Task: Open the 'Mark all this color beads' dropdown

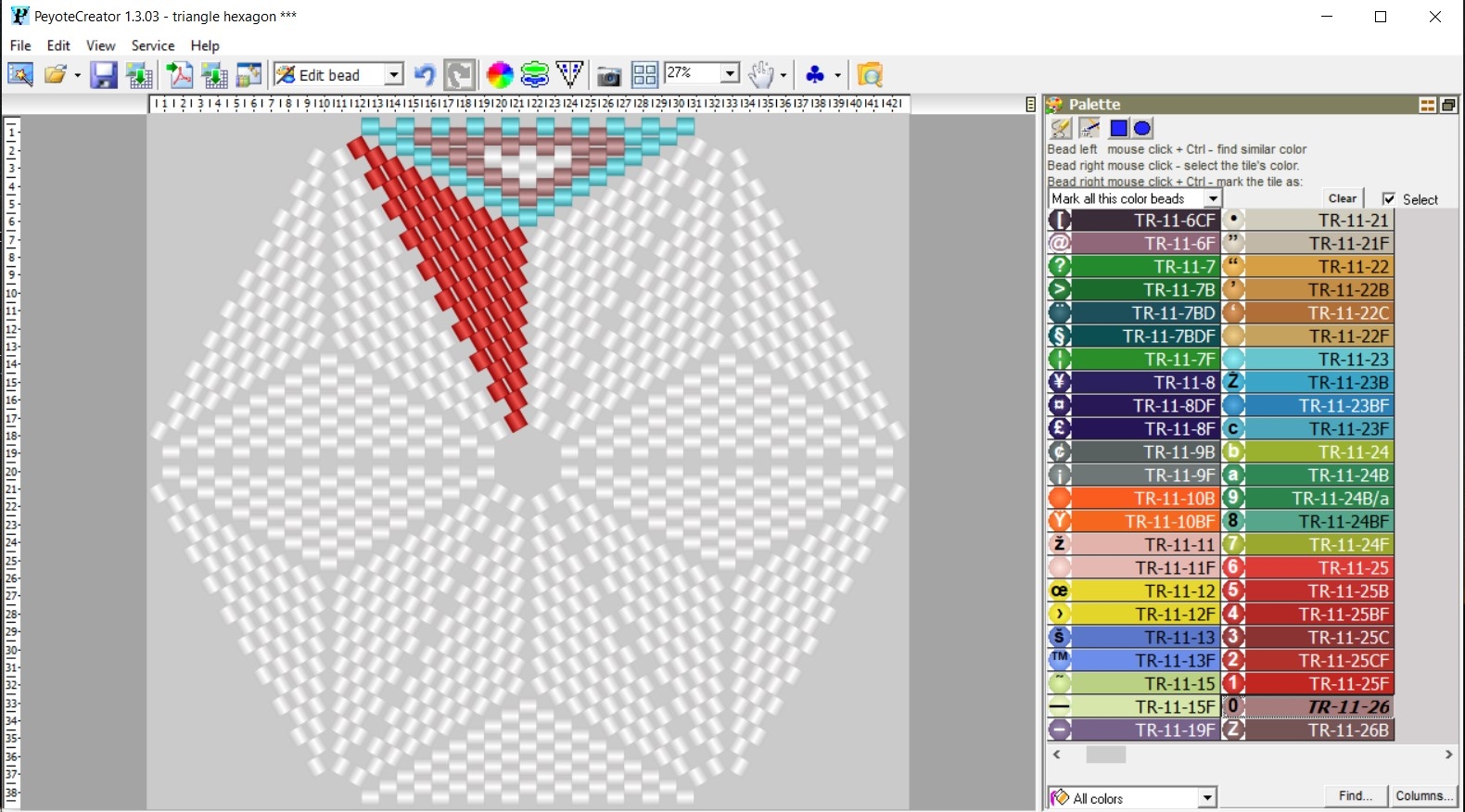Action: coord(1213,199)
